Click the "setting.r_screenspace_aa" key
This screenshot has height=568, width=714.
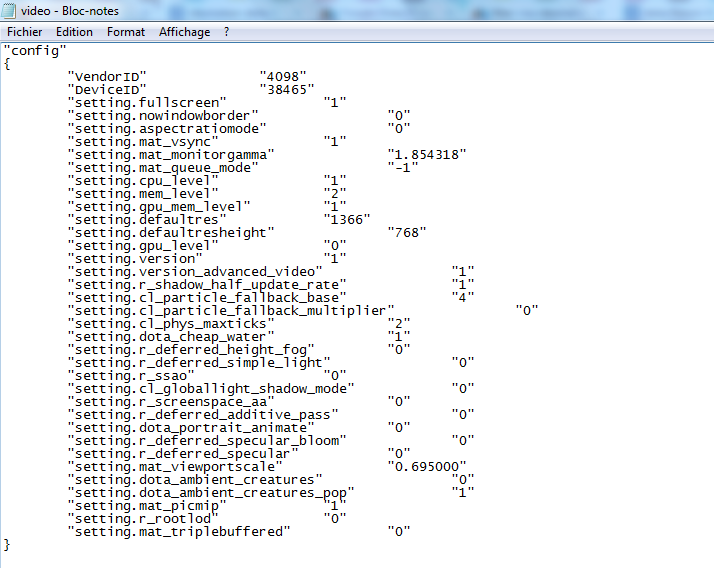[171, 402]
